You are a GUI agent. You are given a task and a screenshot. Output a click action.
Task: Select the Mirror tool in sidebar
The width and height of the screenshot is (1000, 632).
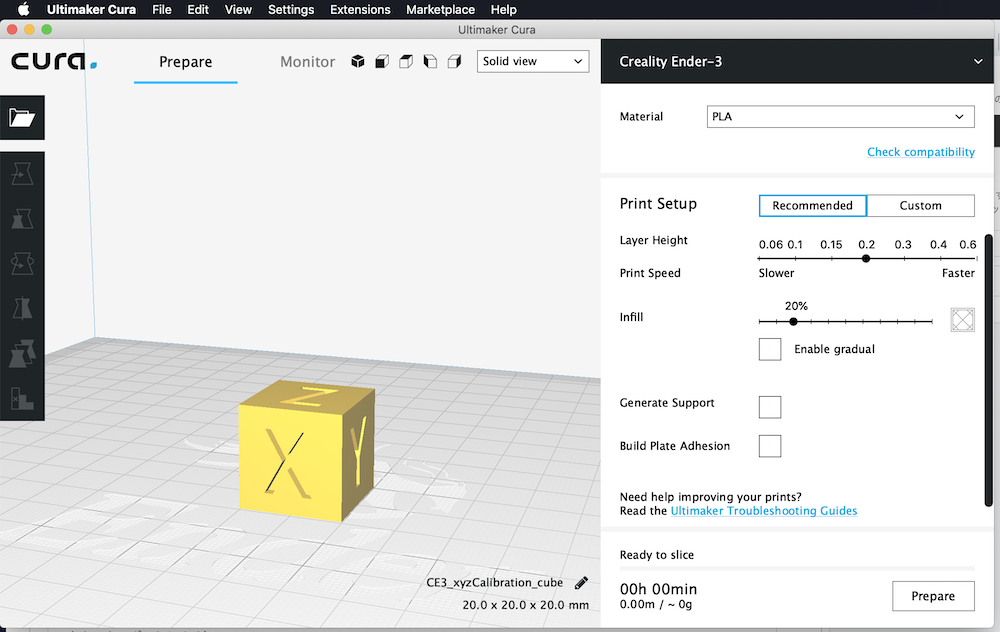click(x=22, y=308)
